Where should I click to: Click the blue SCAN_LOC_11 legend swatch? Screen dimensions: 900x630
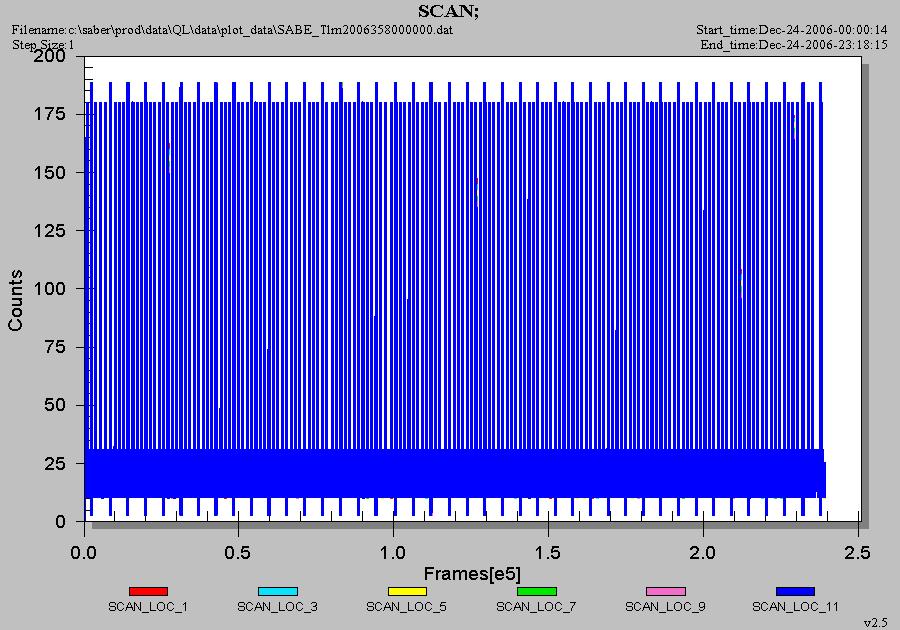coord(795,591)
